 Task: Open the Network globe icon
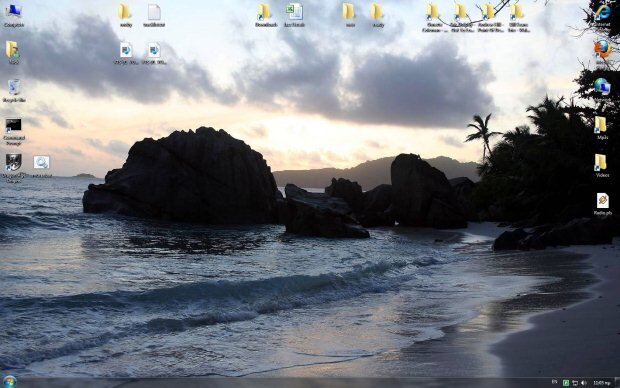(602, 86)
